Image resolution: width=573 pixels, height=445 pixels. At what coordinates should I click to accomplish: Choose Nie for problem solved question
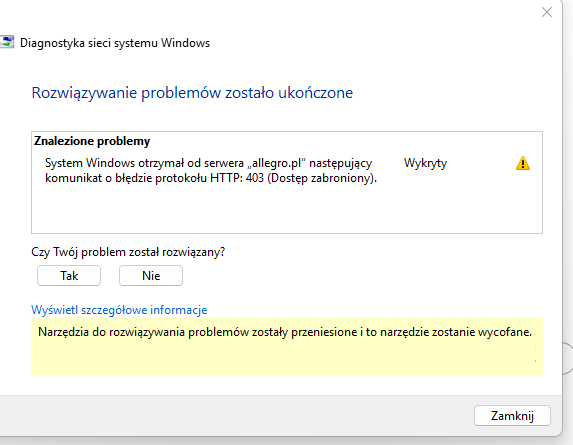[151, 275]
